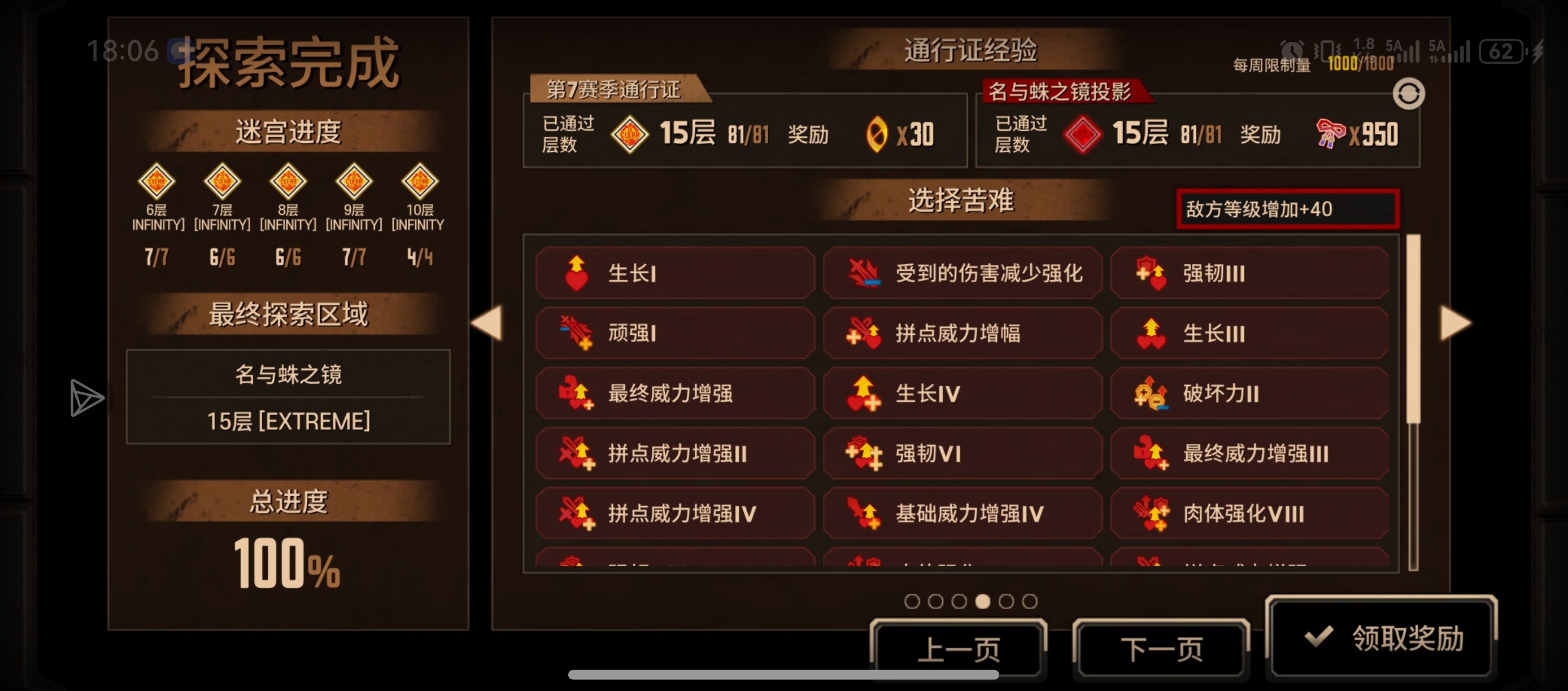
Task: Tap the circular refresh icon near rewards
Action: (1409, 94)
